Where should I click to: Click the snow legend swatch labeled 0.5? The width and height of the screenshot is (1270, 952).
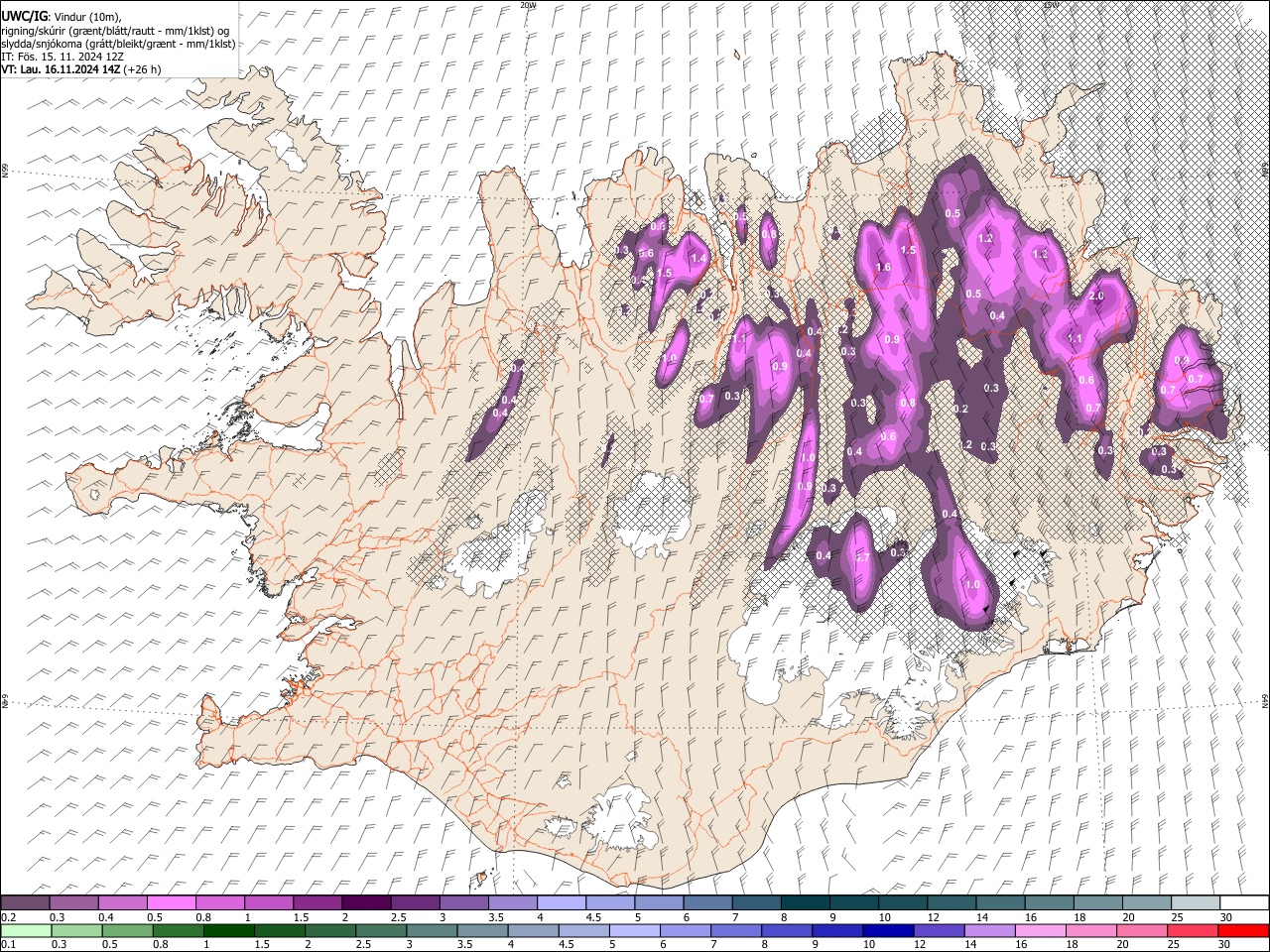(x=171, y=902)
